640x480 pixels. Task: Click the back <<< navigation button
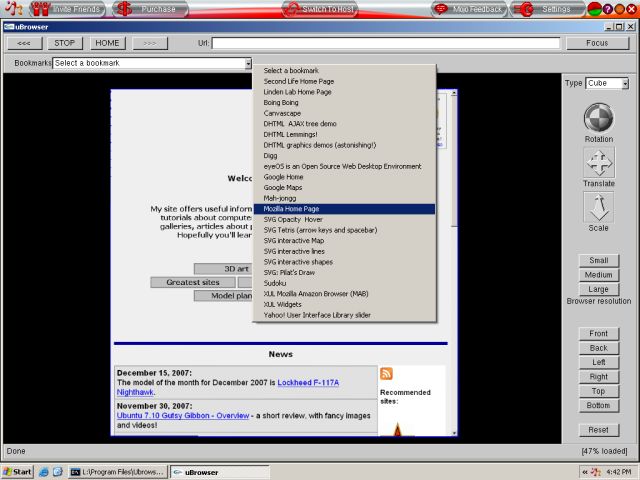(x=24, y=43)
